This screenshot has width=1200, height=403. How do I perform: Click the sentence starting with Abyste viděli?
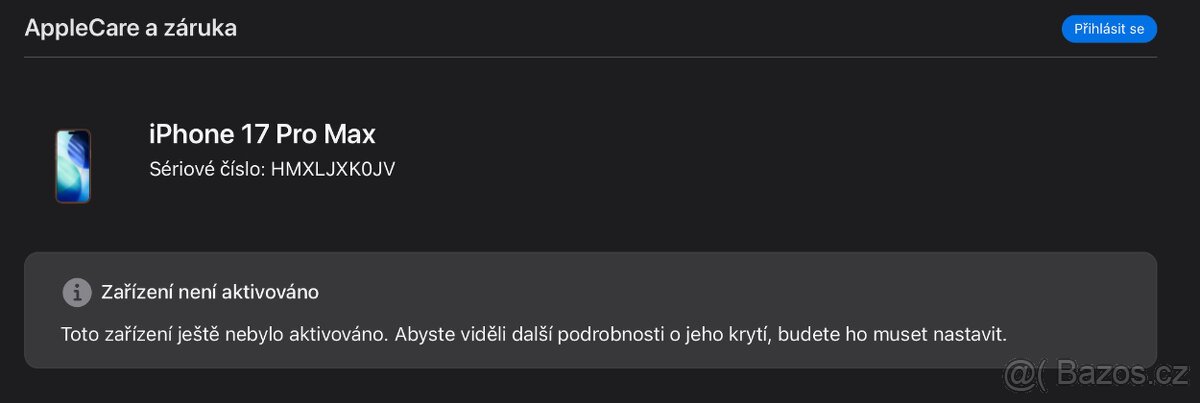pos(700,335)
